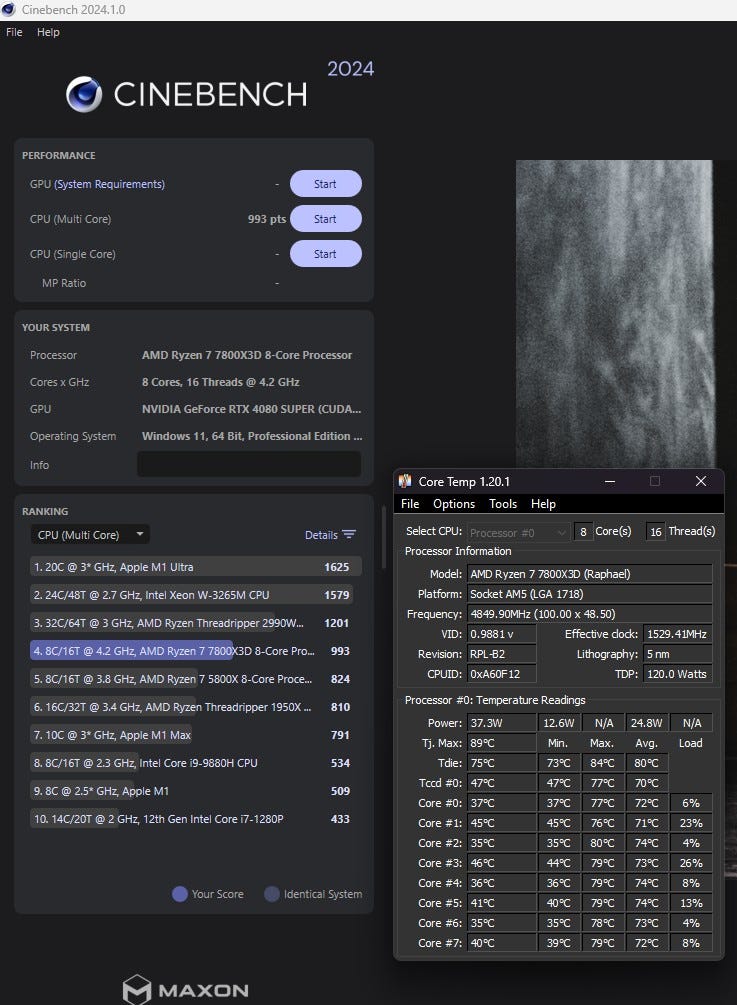
Task: Open the Select CPU Processor #0 dropdown
Action: pyautogui.click(x=518, y=533)
